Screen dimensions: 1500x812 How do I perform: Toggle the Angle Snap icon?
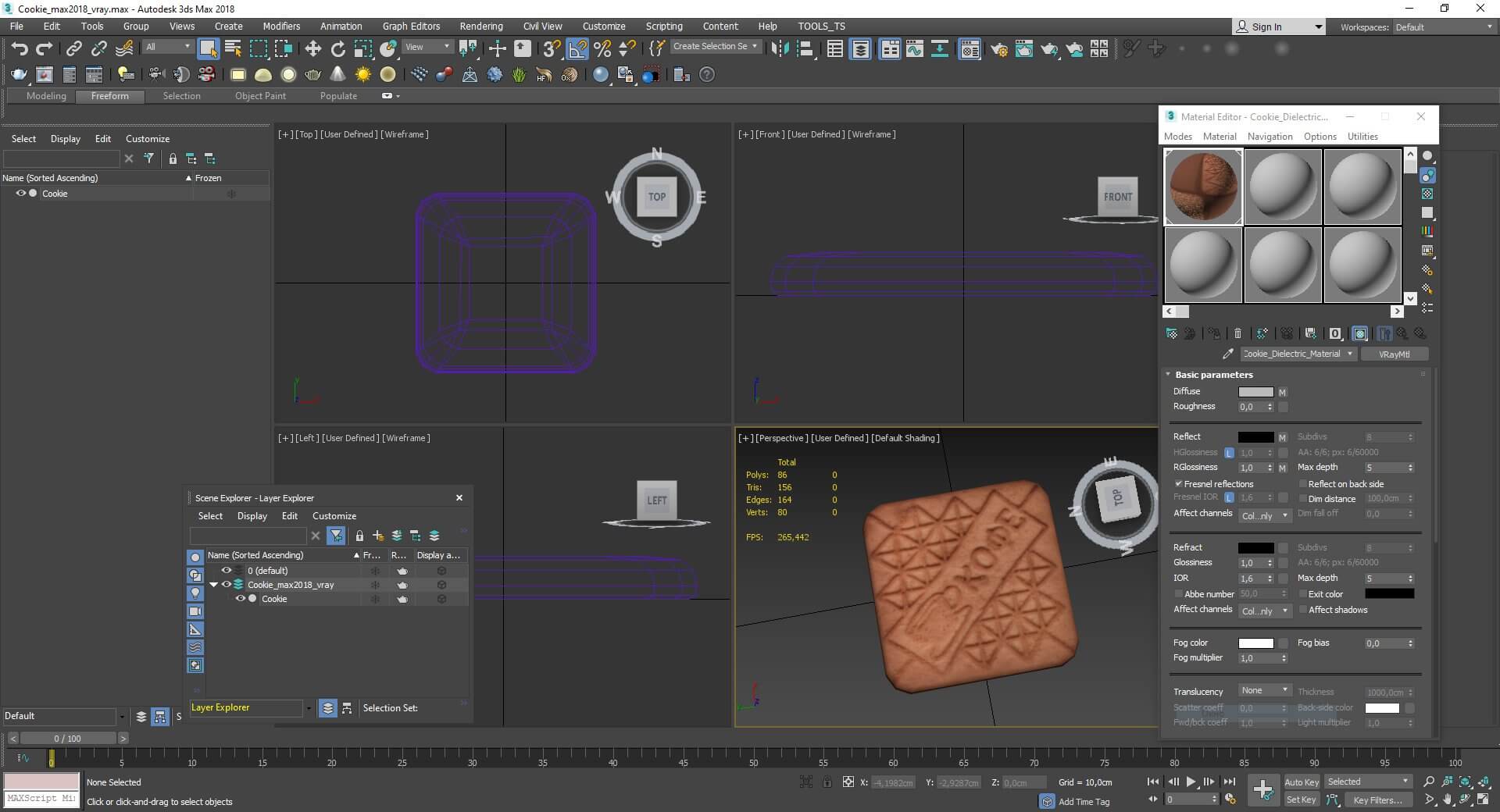(577, 48)
